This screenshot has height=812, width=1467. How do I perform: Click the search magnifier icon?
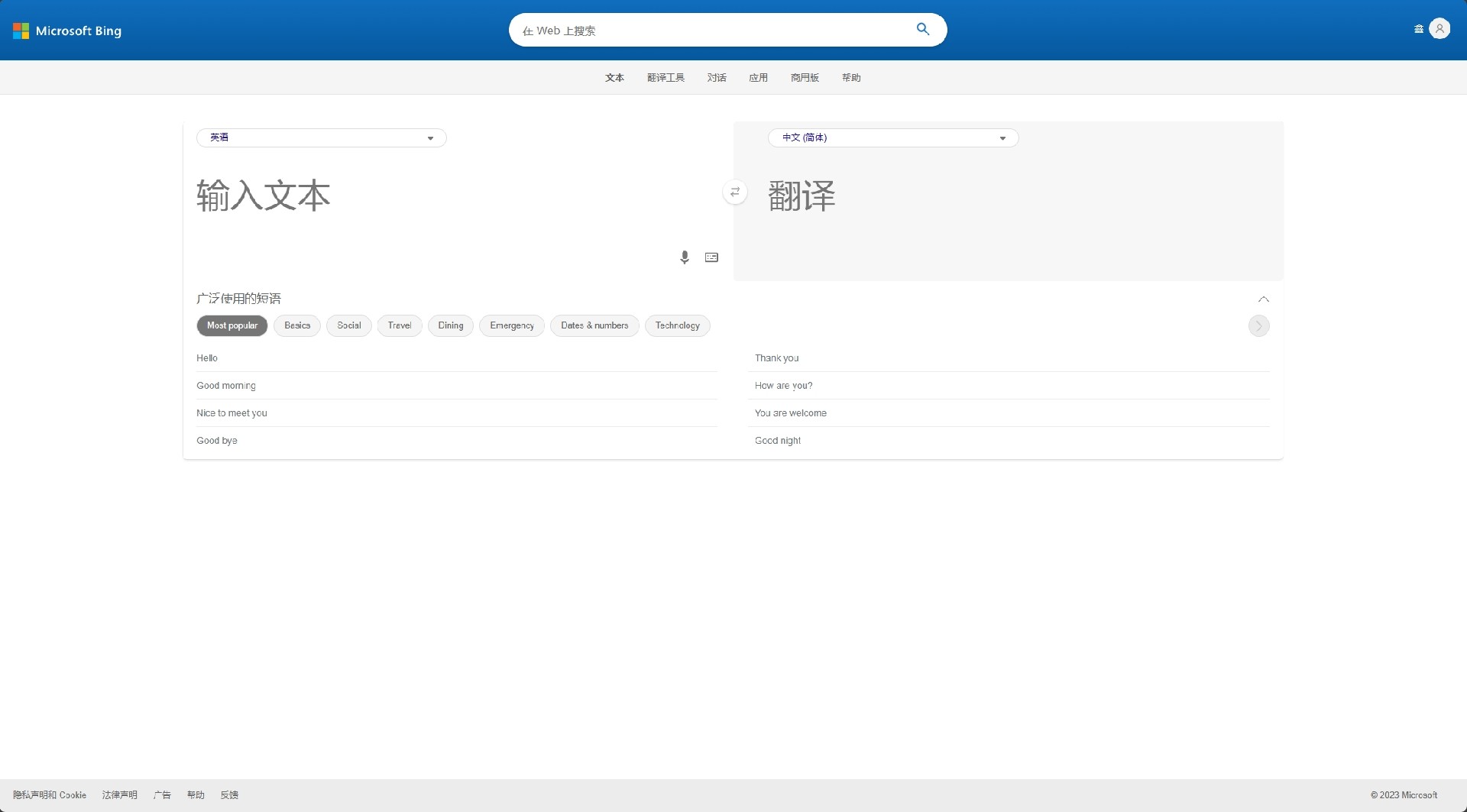click(x=923, y=30)
